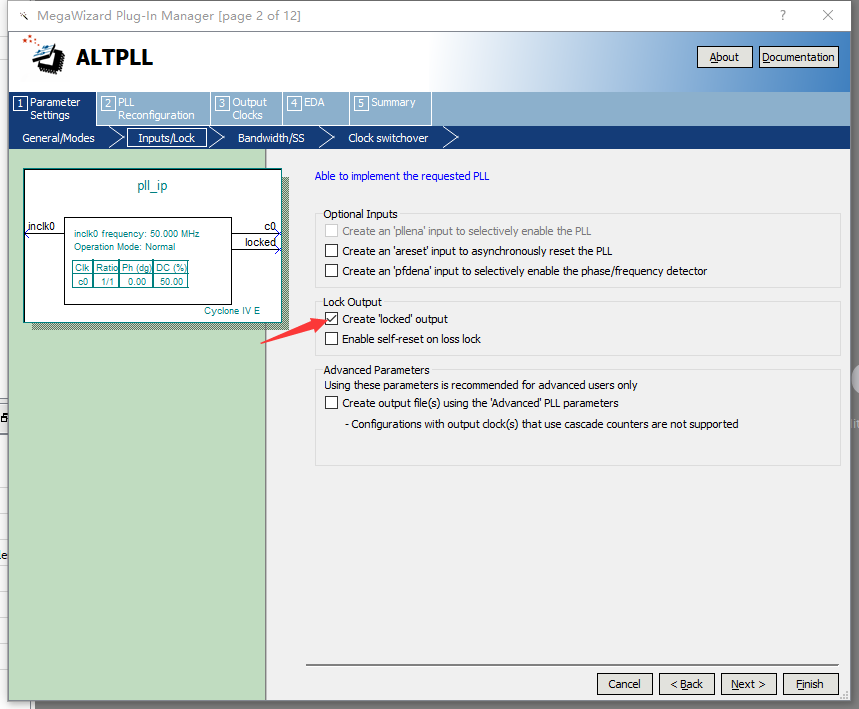Click the c0 output port label
859x709 pixels.
(x=270, y=226)
